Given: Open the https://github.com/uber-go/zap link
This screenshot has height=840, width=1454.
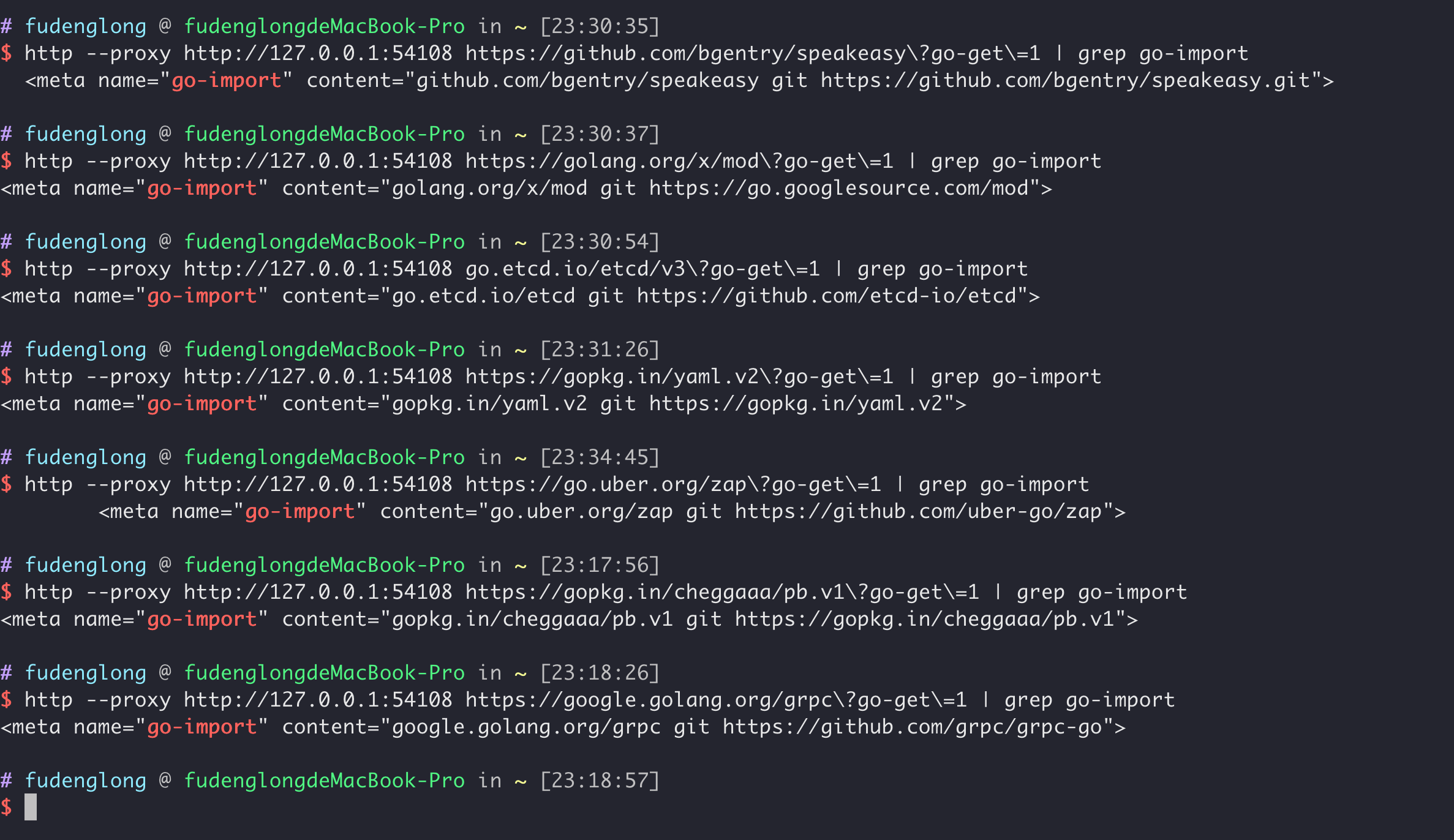Looking at the screenshot, I should [x=918, y=512].
